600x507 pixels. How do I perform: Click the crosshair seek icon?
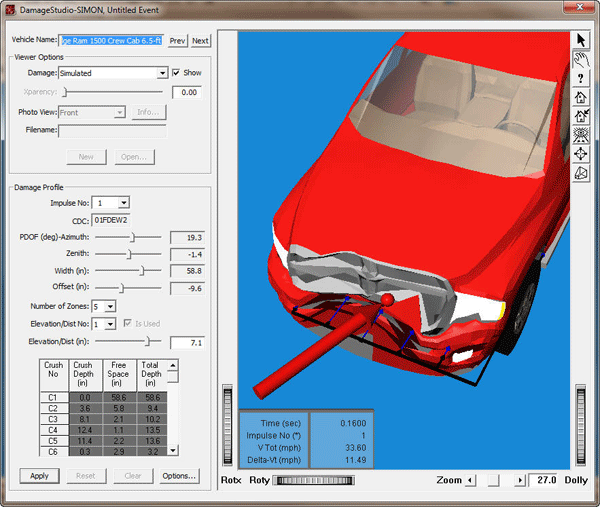click(582, 154)
